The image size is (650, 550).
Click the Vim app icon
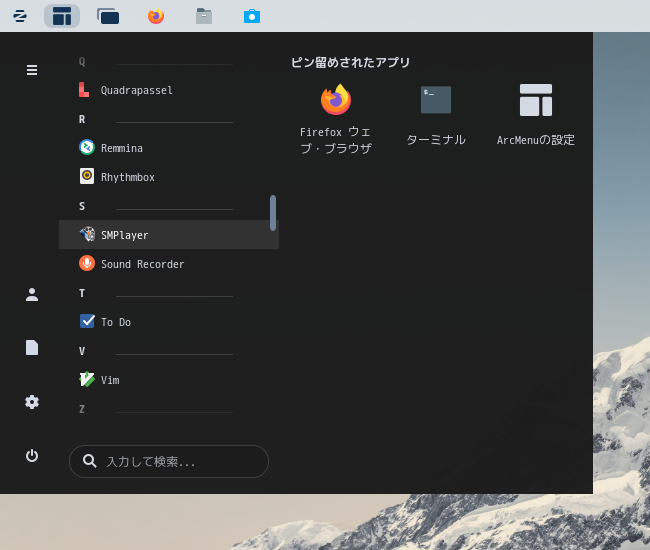coord(87,379)
